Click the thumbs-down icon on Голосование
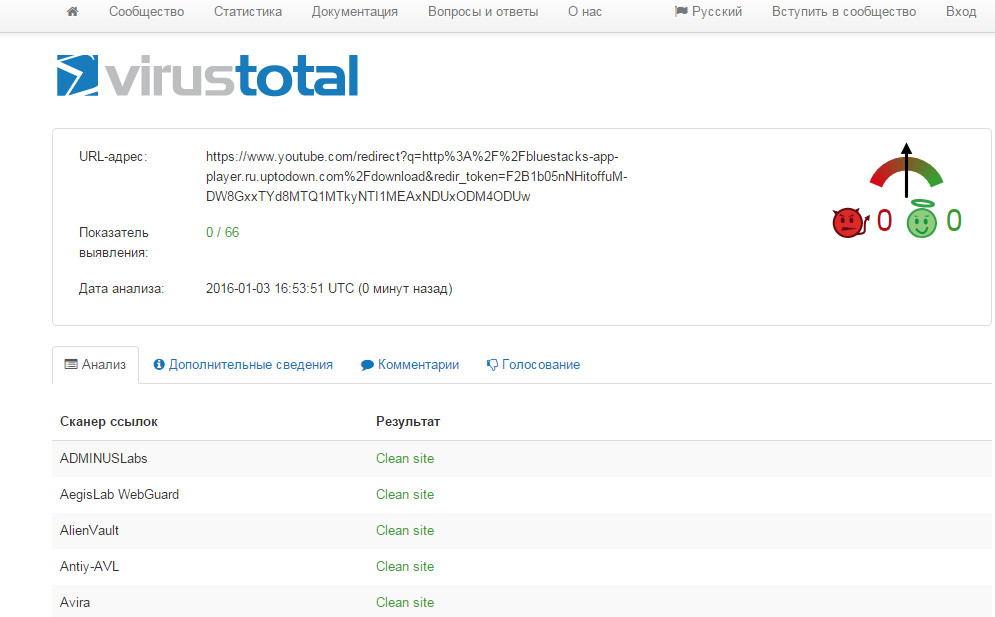This screenshot has width=995, height=617. tap(492, 365)
